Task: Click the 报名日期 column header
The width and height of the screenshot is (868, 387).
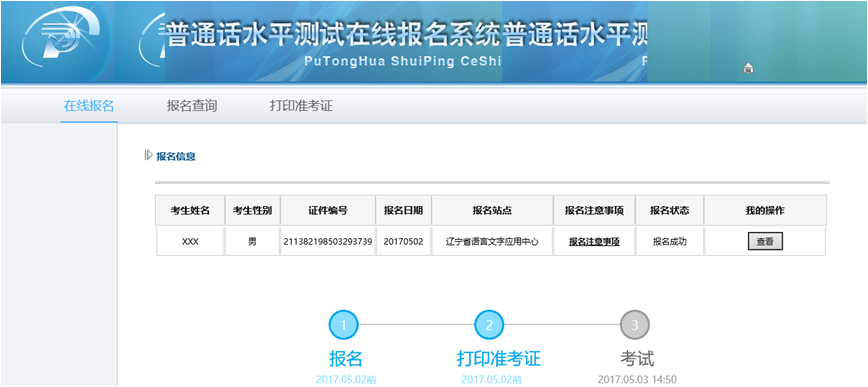Action: pyautogui.click(x=404, y=210)
